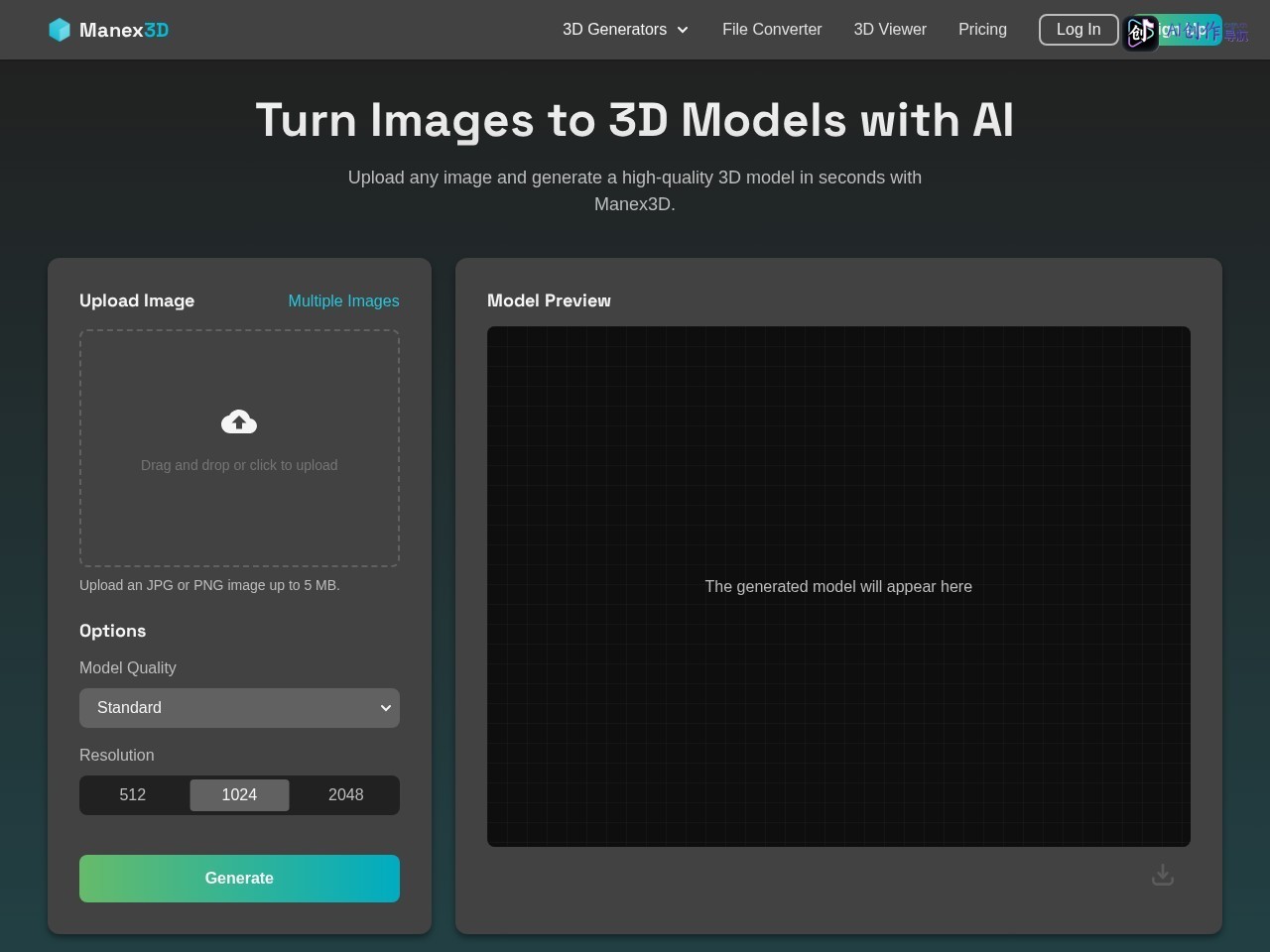Viewport: 1270px width, 952px height.
Task: Select 1024 resolution
Action: click(239, 795)
